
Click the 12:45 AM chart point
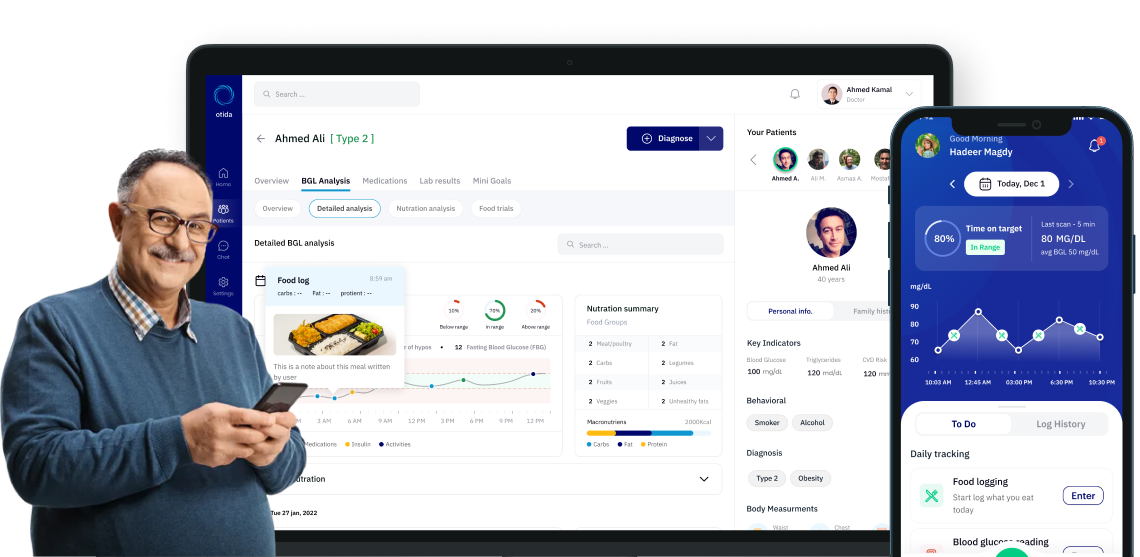(x=978, y=311)
